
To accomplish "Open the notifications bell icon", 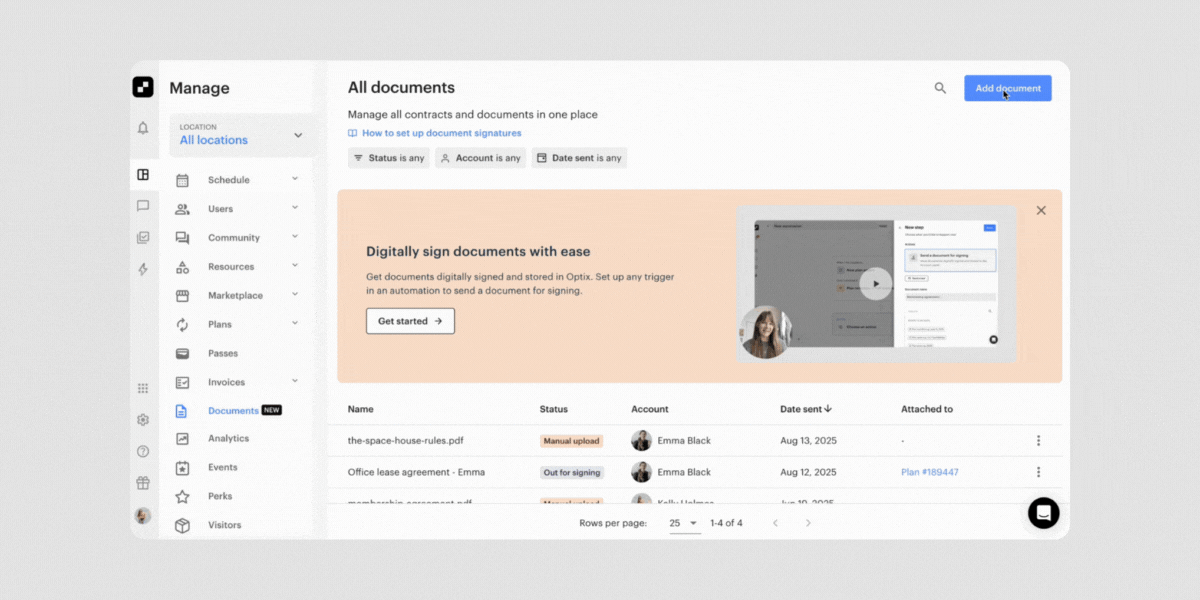I will (x=143, y=128).
